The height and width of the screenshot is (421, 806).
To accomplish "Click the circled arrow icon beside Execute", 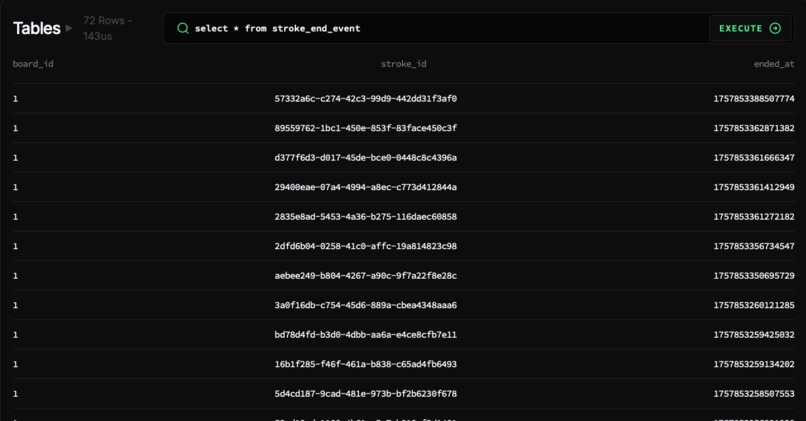I will pos(775,28).
